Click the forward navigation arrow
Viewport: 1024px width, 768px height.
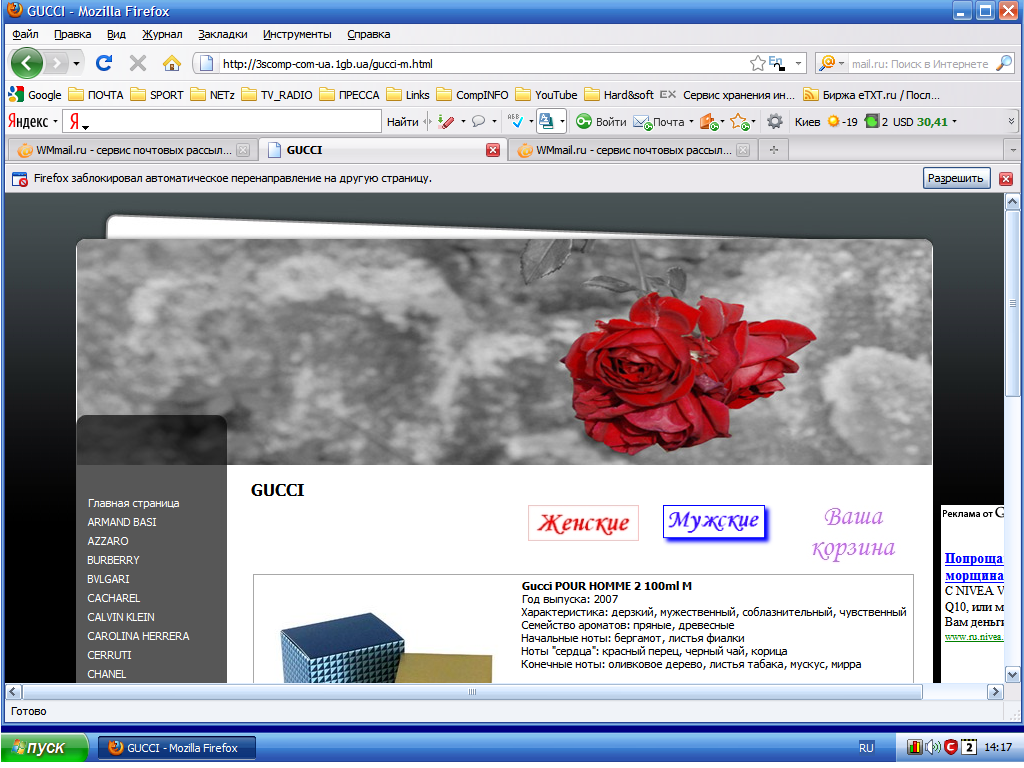pos(57,63)
